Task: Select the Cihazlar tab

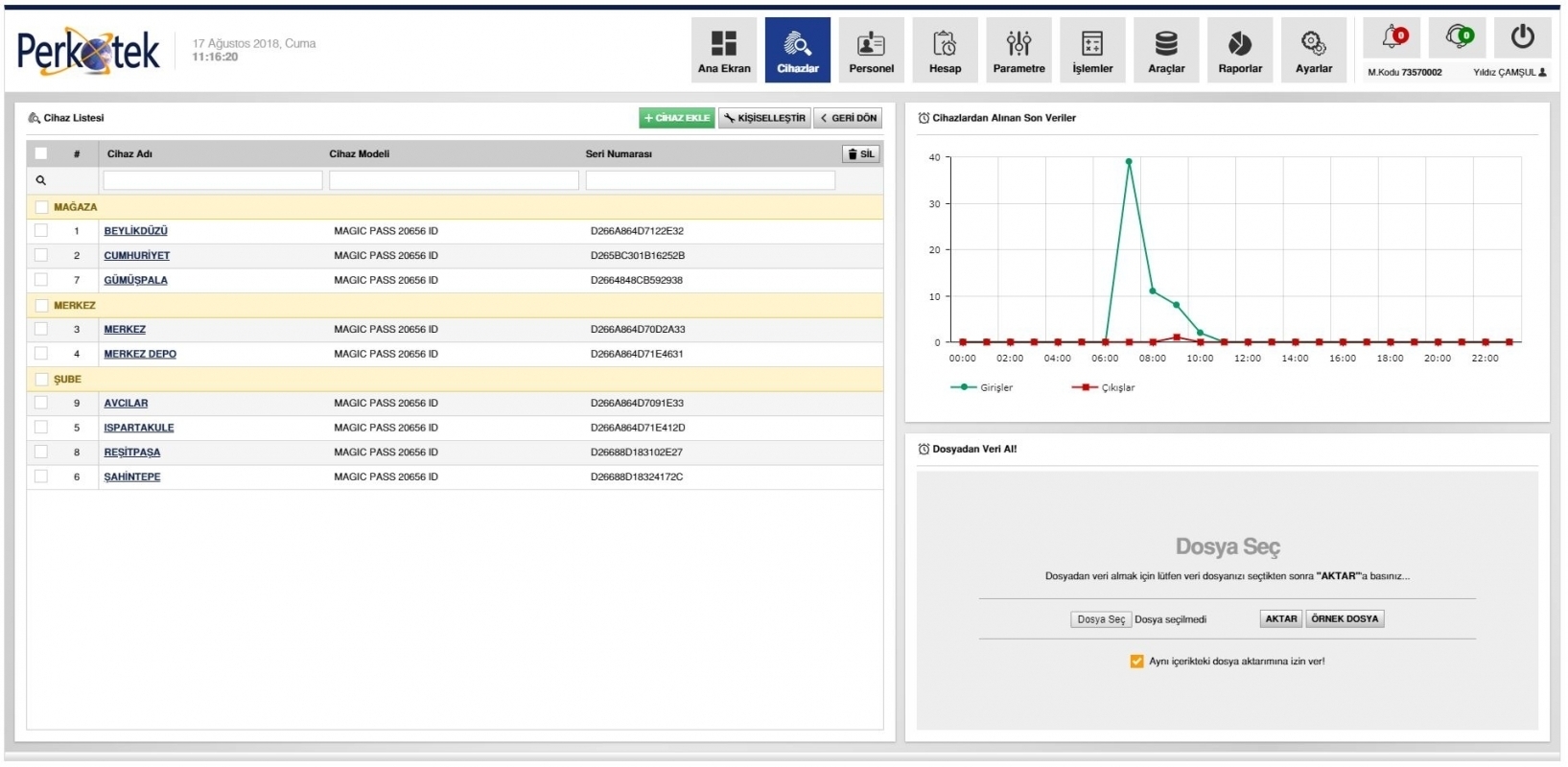Action: click(797, 50)
